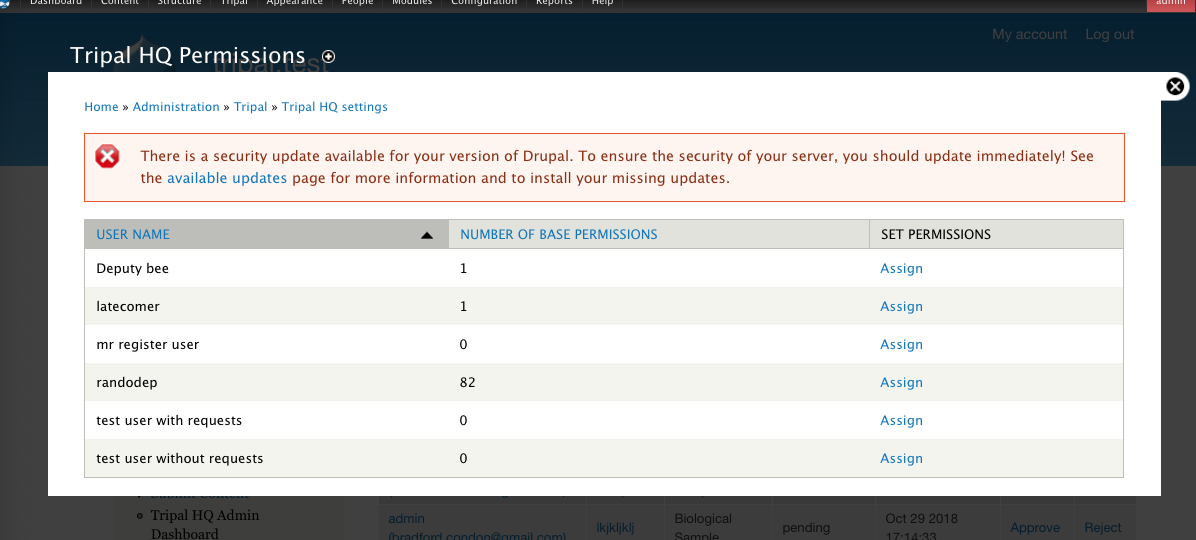Viewport: 1196px width, 540px height.
Task: Select the 'test user without requests' cell
Action: click(x=267, y=459)
